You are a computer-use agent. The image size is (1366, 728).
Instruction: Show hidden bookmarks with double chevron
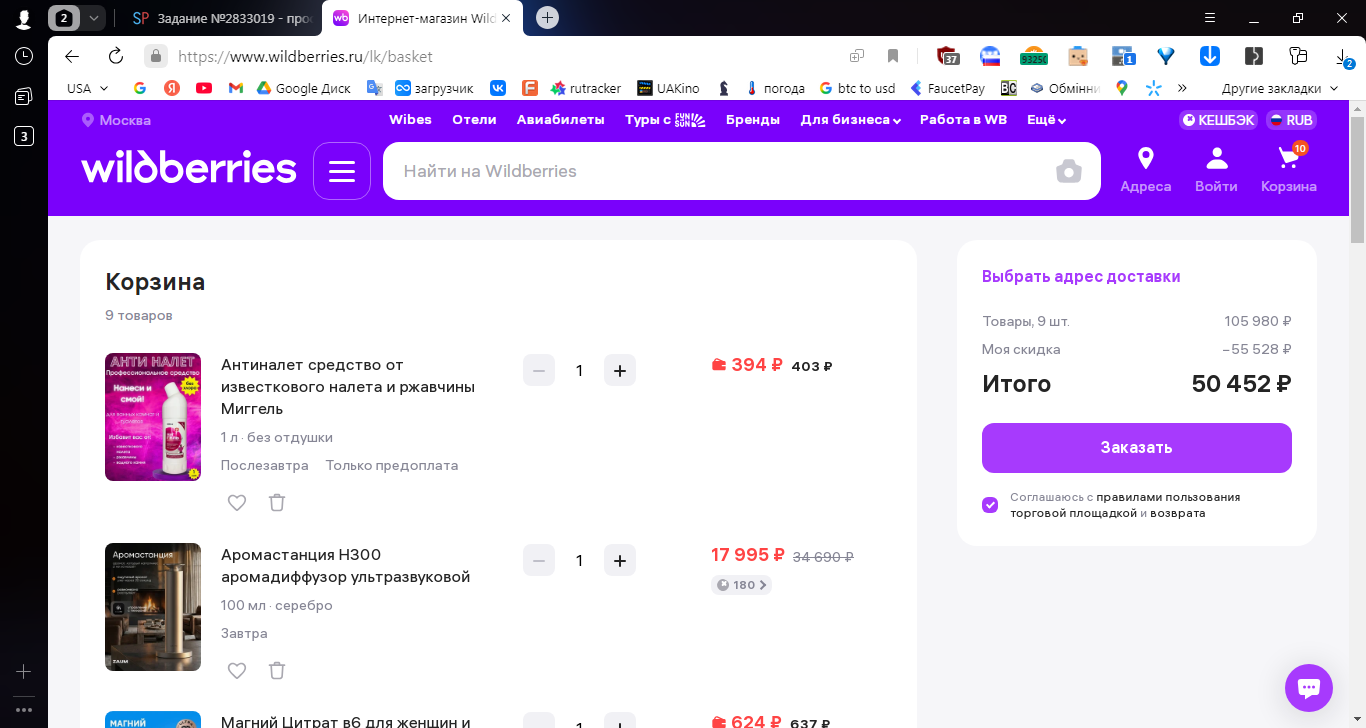pyautogui.click(x=1182, y=88)
